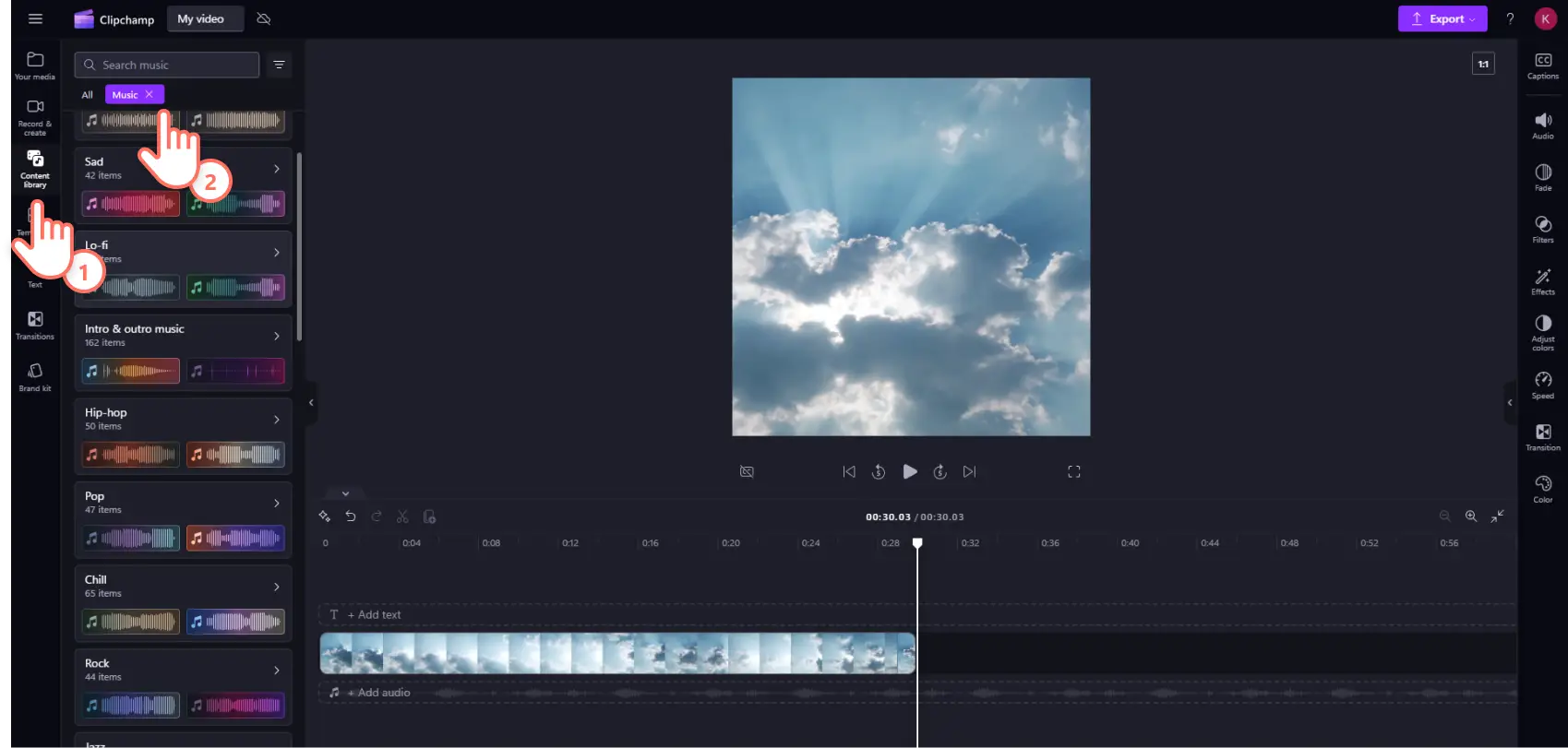The image size is (1568, 748).
Task: Click the cloud sync off icon
Action: pos(264,18)
